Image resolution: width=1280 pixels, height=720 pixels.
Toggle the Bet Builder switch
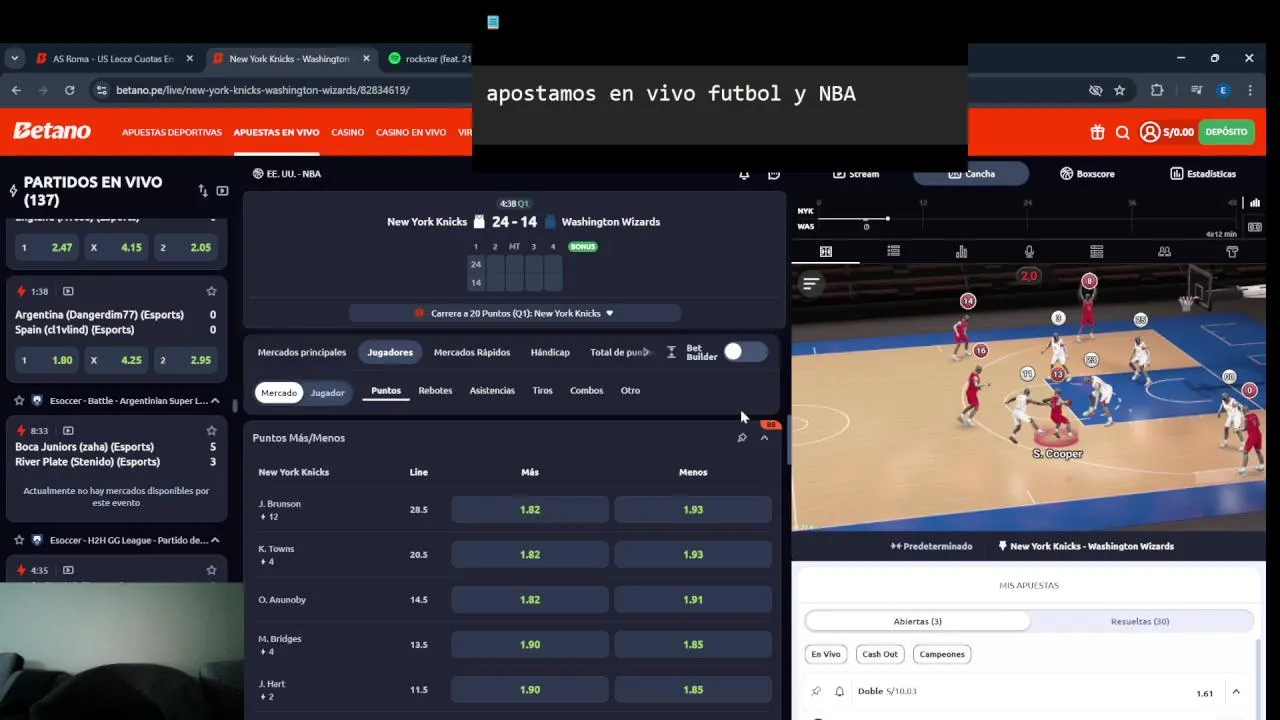tap(746, 352)
